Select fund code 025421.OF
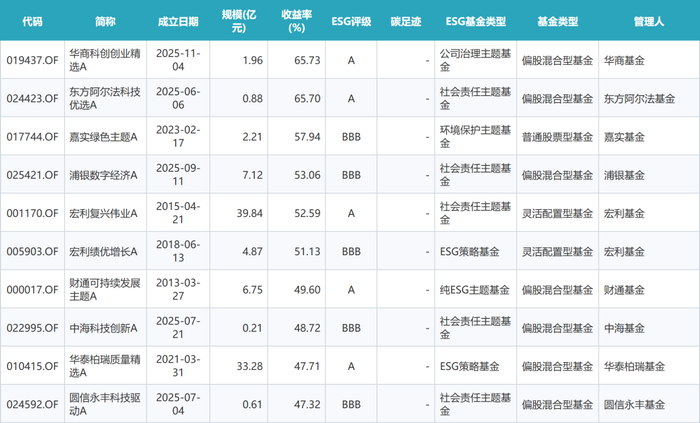The image size is (700, 423). click(32, 175)
